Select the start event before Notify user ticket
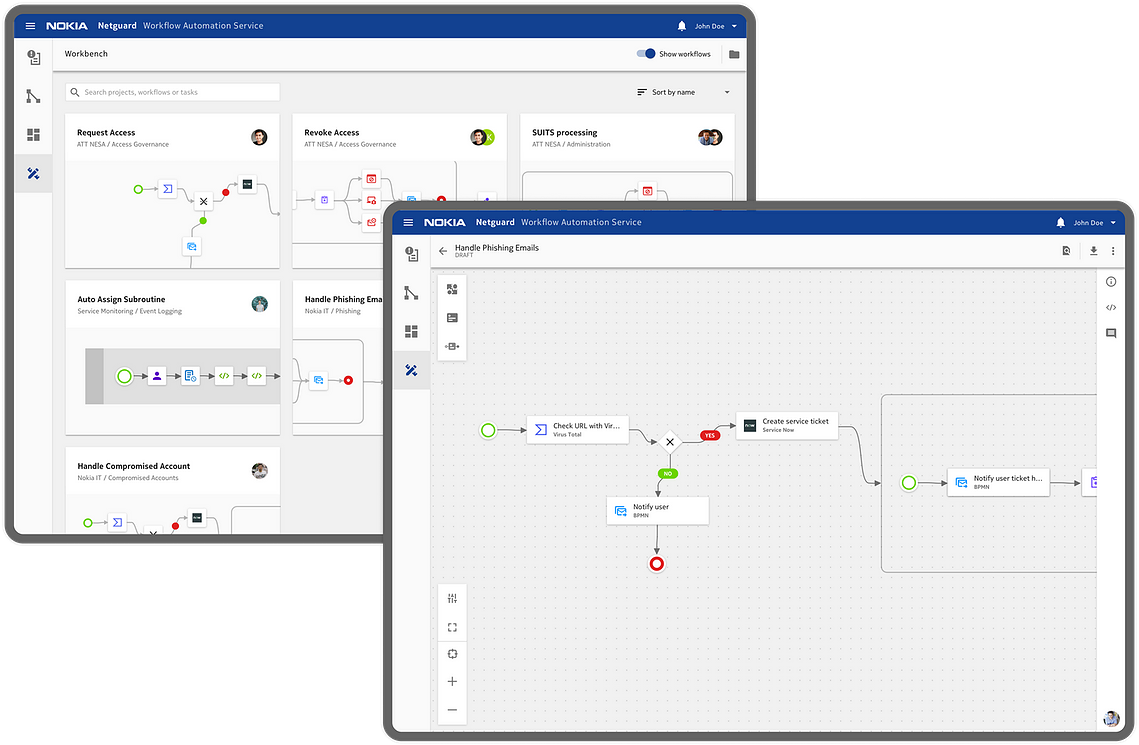This screenshot has width=1139, height=745. 909,482
